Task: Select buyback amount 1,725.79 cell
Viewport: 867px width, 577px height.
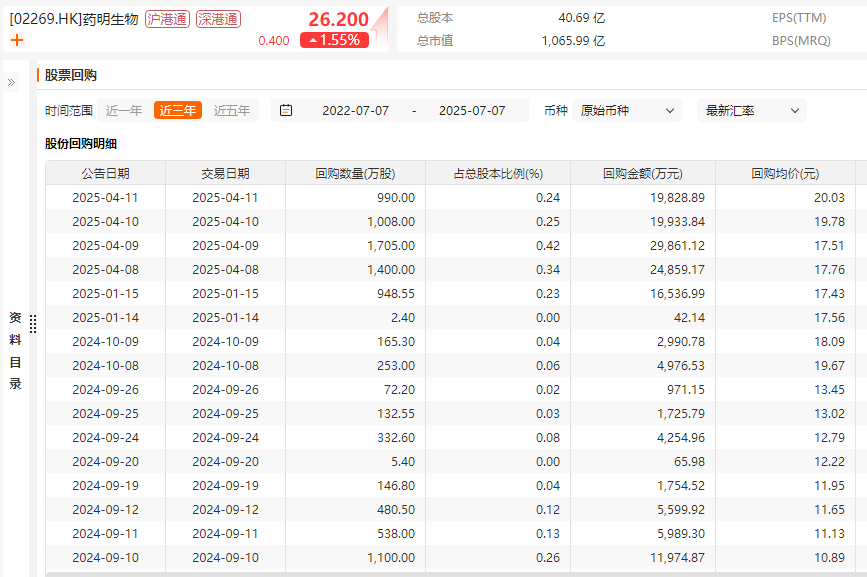Action: point(643,413)
